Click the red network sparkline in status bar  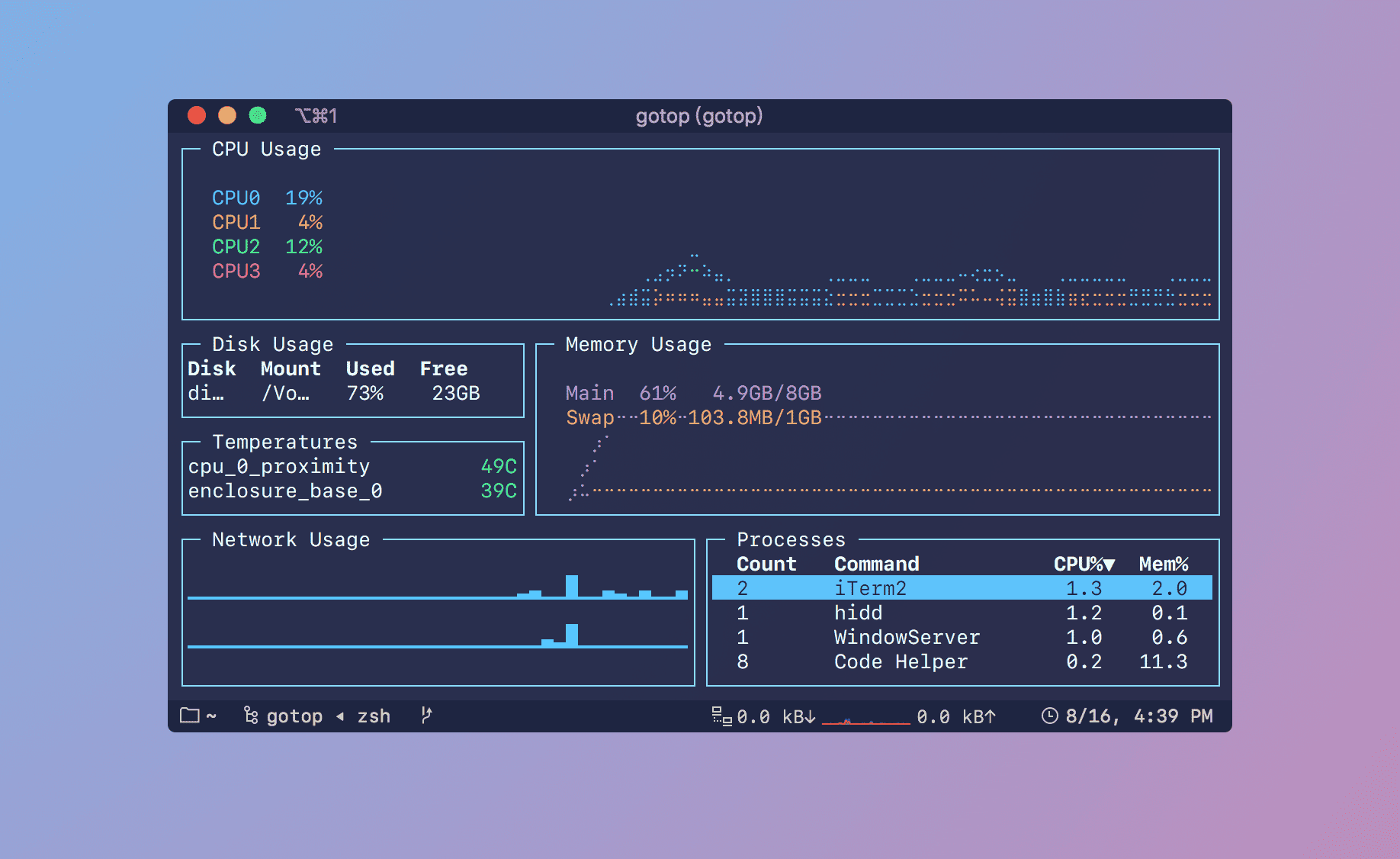(x=865, y=720)
